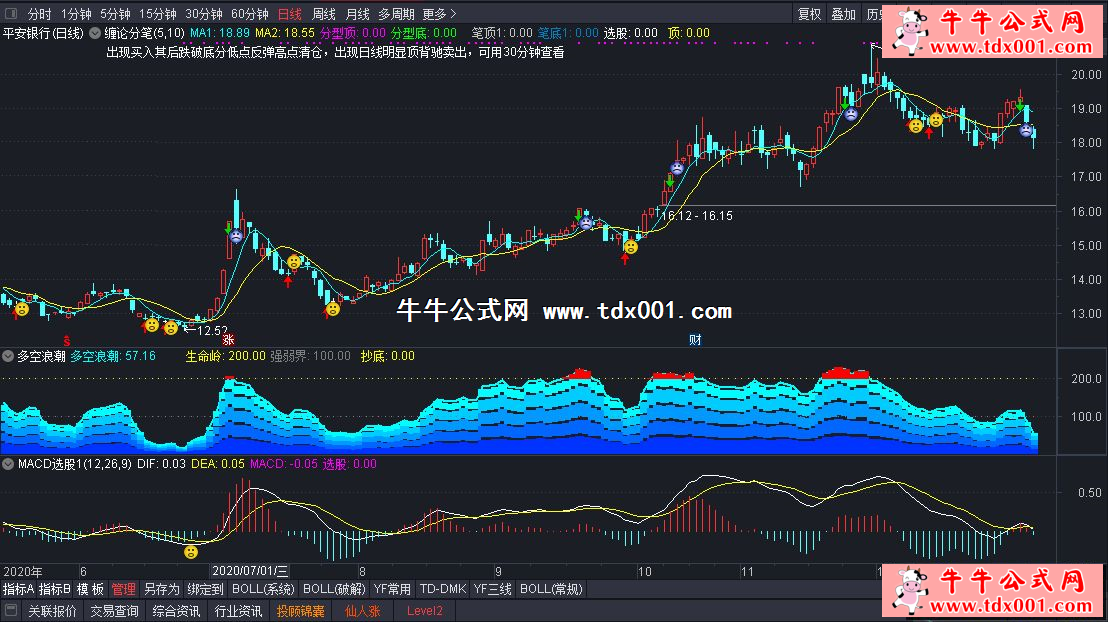This screenshot has width=1108, height=622.
Task: Click the red 管理 button
Action: coord(123,589)
